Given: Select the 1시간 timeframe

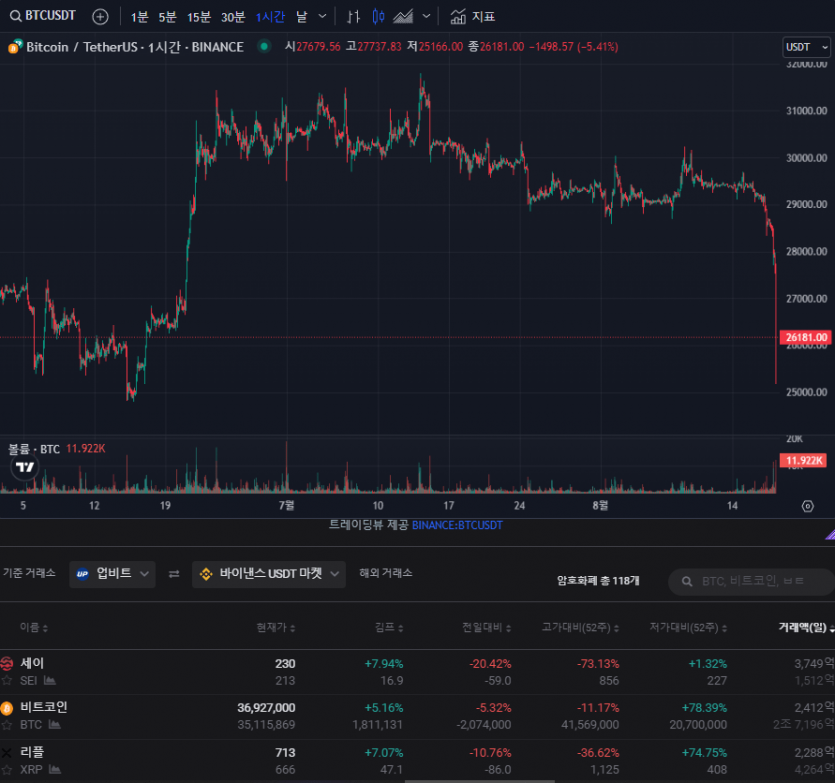Looking at the screenshot, I should [x=270, y=16].
